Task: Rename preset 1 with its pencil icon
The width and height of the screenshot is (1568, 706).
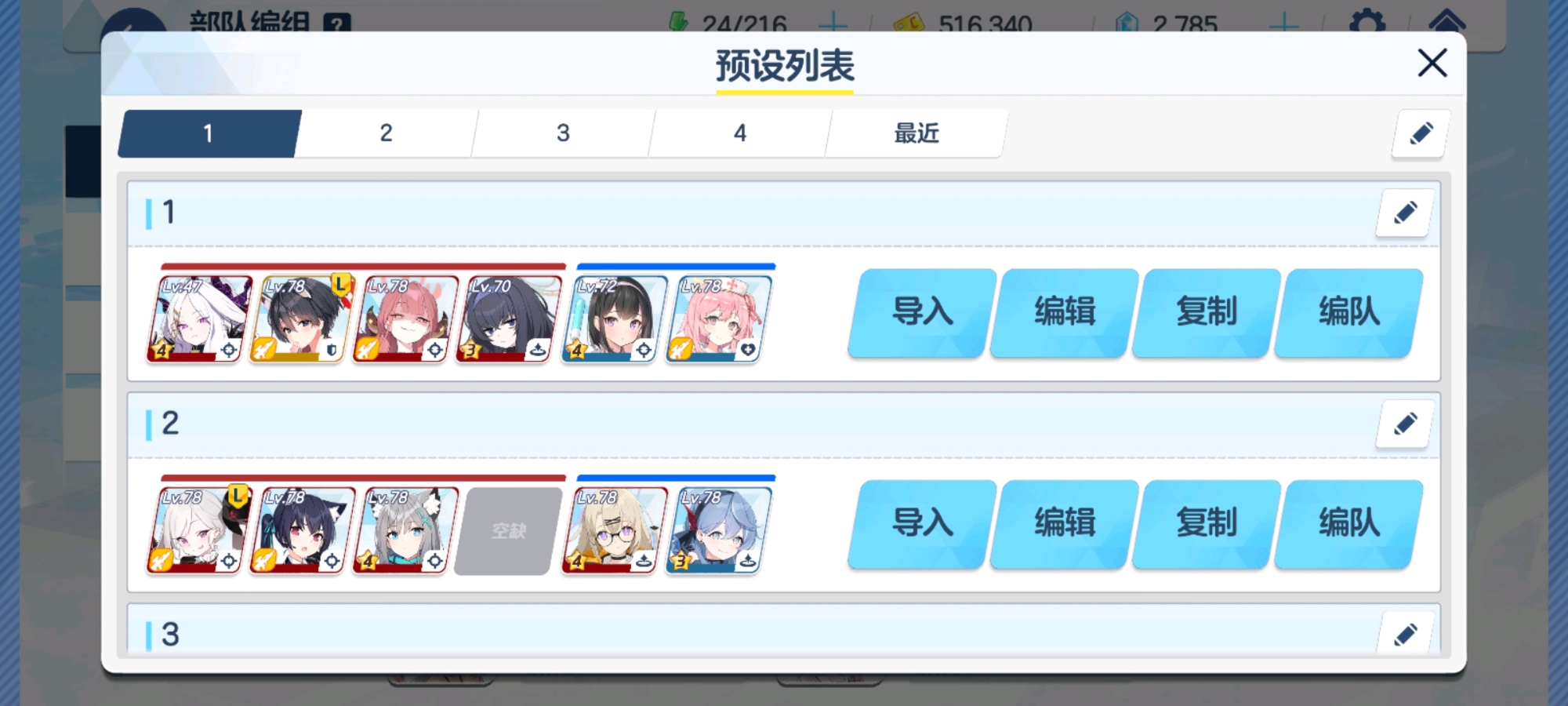Action: (1405, 212)
